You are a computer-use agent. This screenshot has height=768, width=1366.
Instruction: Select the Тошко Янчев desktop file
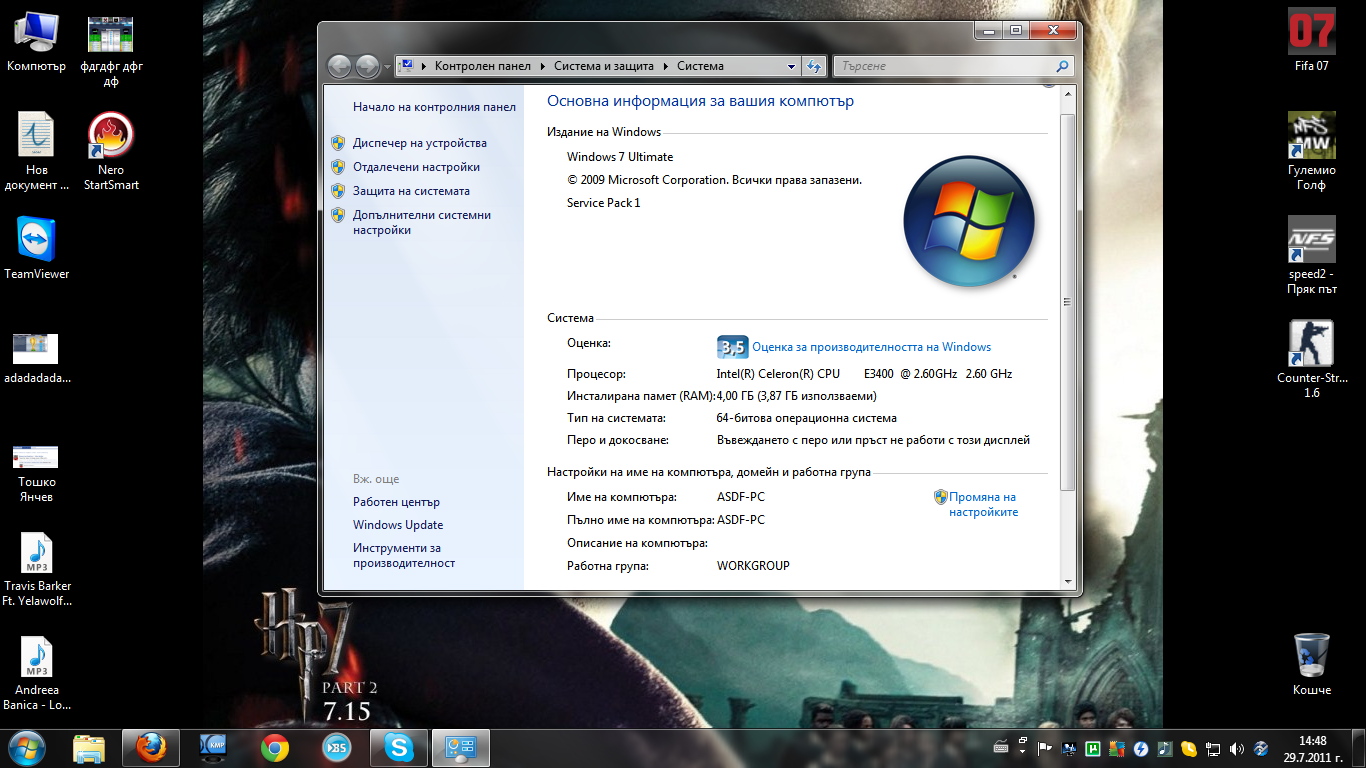pos(37,472)
